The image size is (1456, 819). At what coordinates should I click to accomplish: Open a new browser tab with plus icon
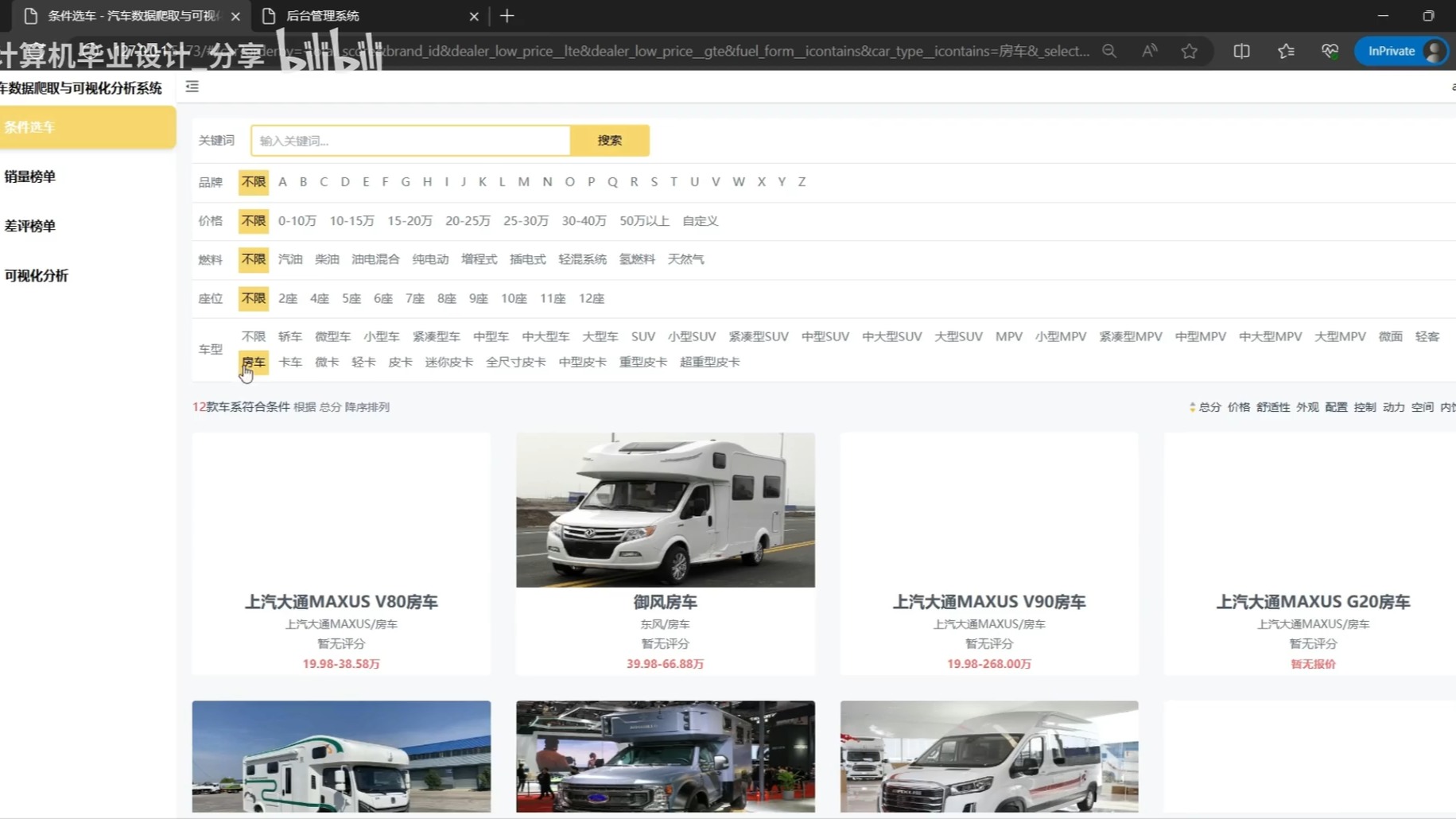(x=507, y=16)
